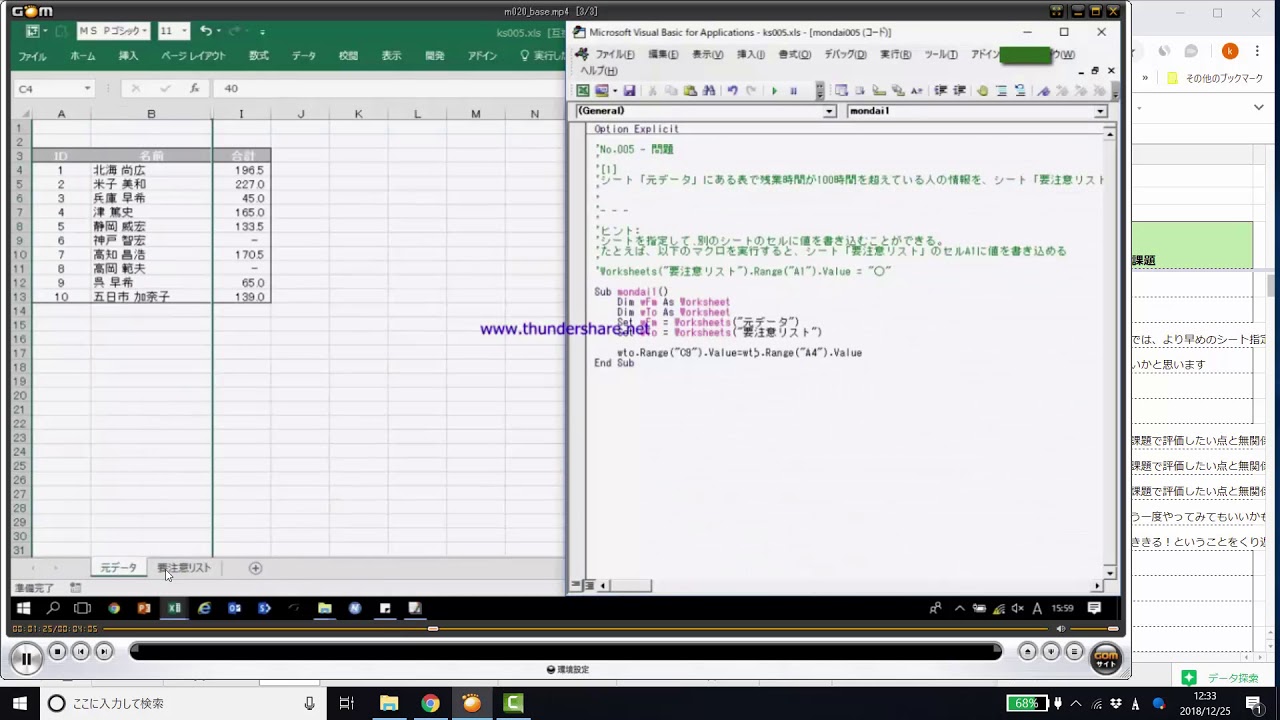Open the (General) object dropdown
Image resolution: width=1280 pixels, height=720 pixels.
coord(829,112)
